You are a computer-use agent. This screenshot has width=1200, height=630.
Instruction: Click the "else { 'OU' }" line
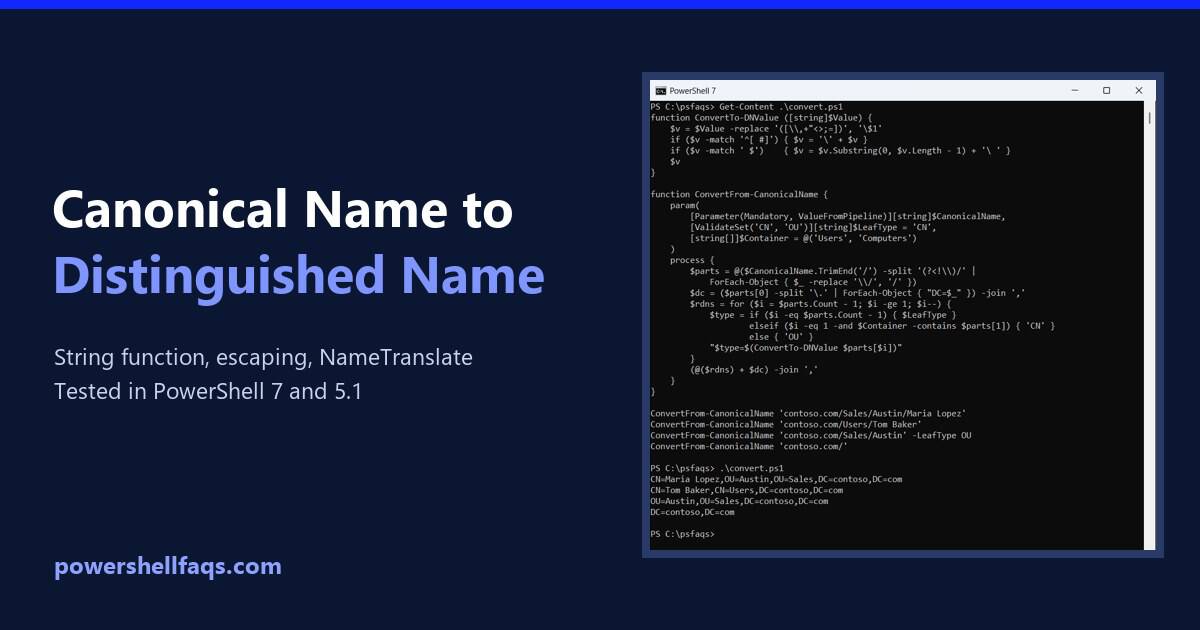[783, 337]
